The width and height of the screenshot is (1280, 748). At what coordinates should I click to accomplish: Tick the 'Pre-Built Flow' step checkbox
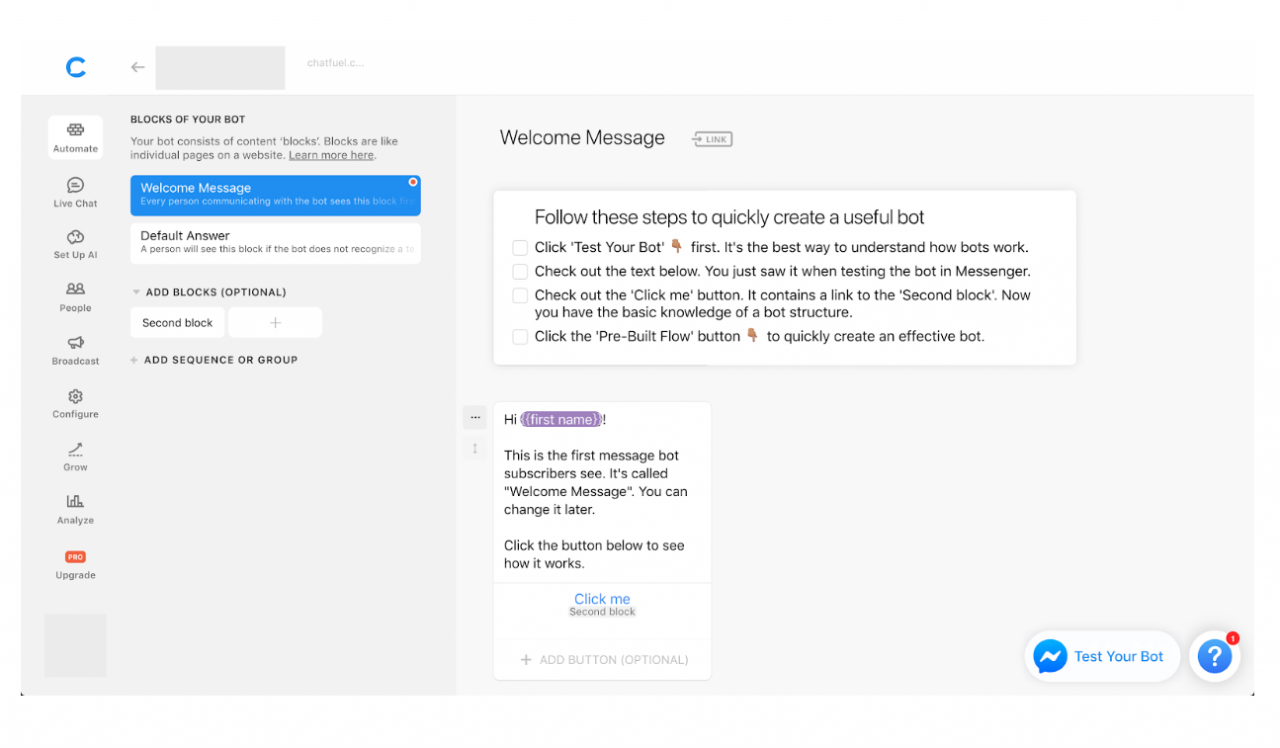click(x=520, y=337)
